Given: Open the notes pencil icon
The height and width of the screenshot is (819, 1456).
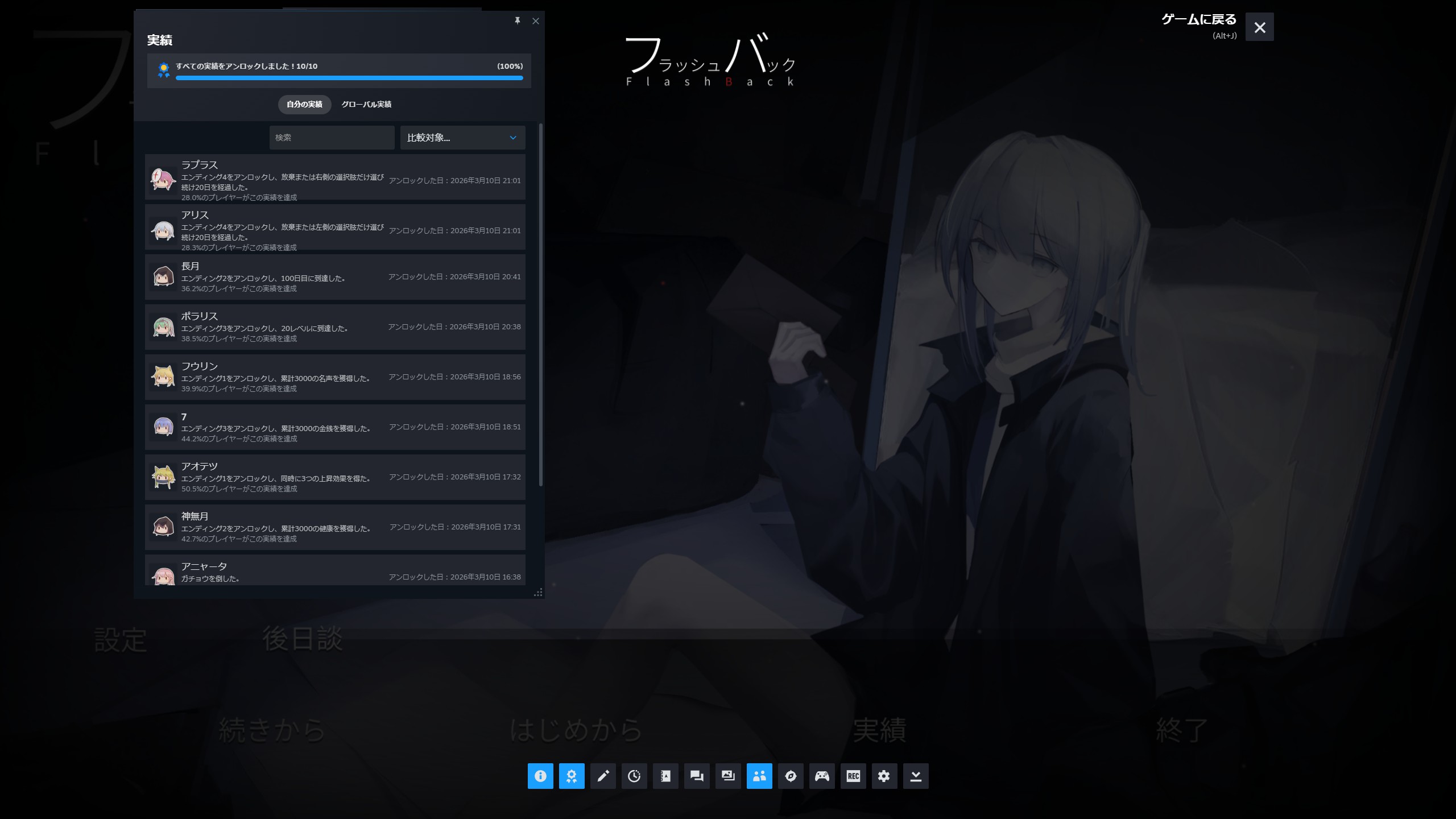Looking at the screenshot, I should click(603, 776).
